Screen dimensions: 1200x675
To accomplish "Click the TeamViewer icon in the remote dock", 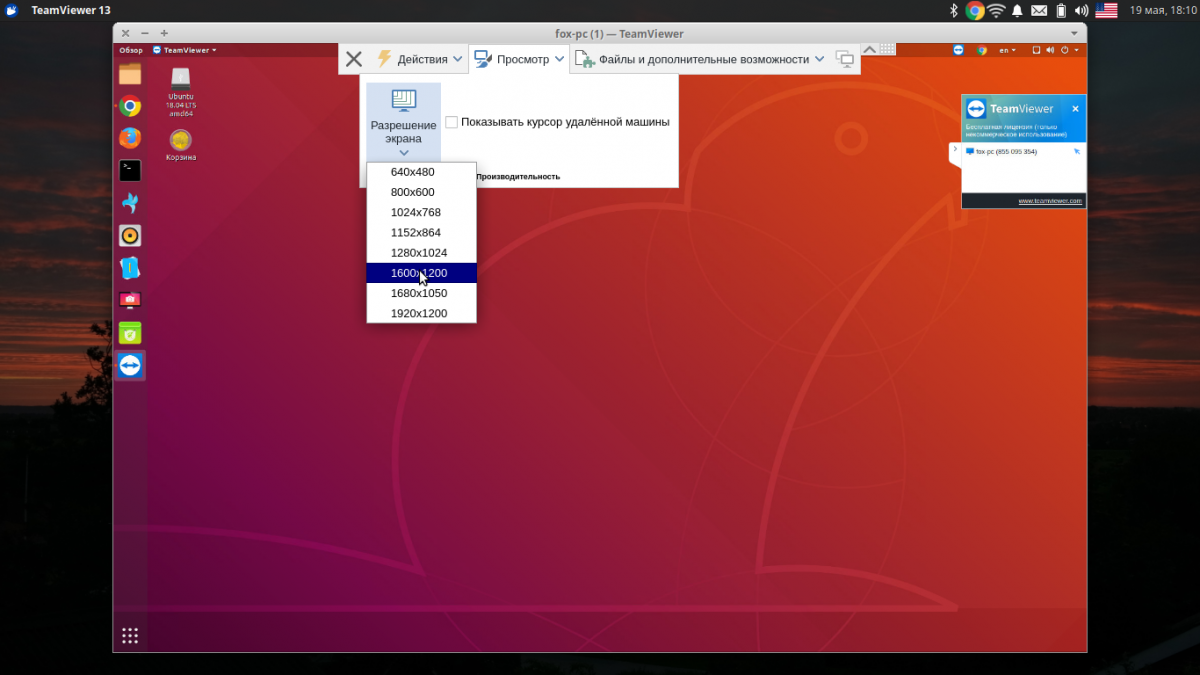I will click(130, 366).
